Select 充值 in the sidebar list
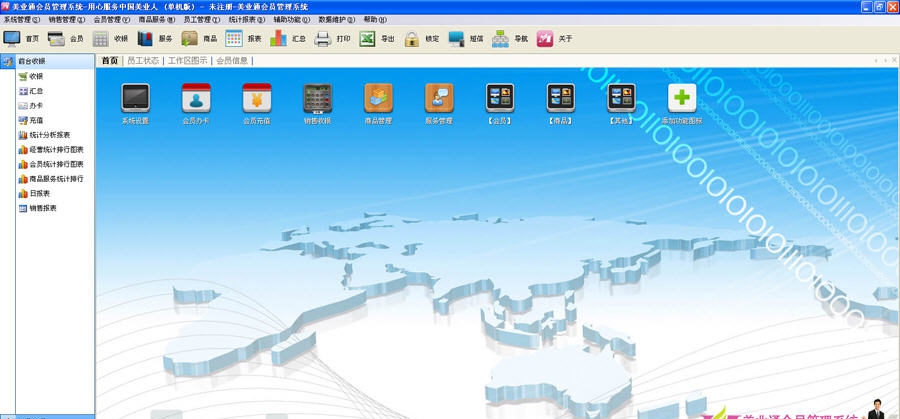This screenshot has width=900, height=419. (36, 120)
